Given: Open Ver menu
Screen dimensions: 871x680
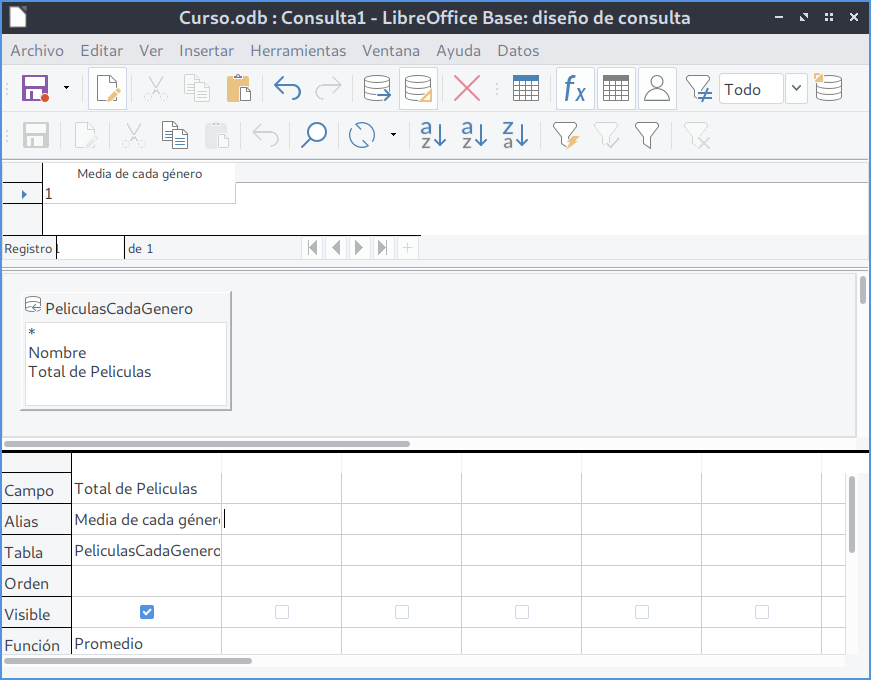Looking at the screenshot, I should (151, 51).
